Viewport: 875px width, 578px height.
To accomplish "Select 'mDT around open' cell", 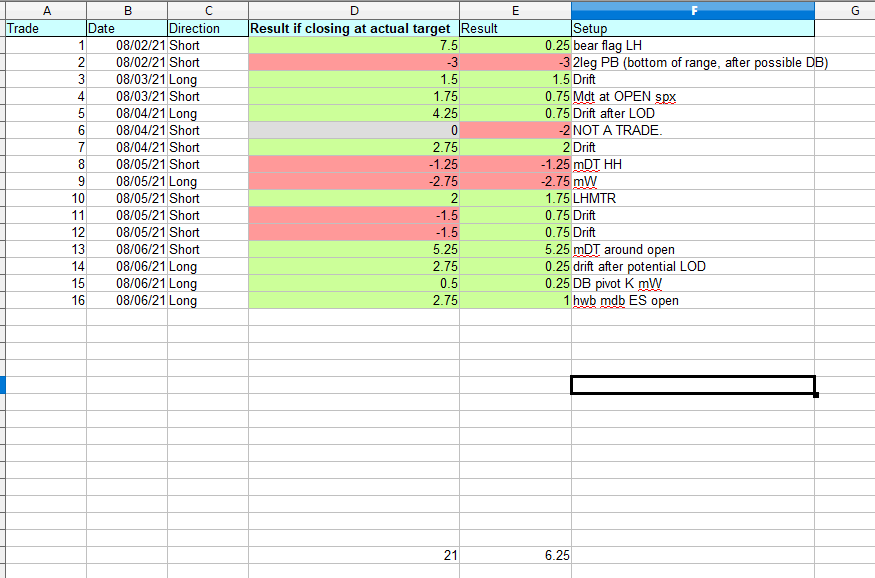I will (693, 249).
